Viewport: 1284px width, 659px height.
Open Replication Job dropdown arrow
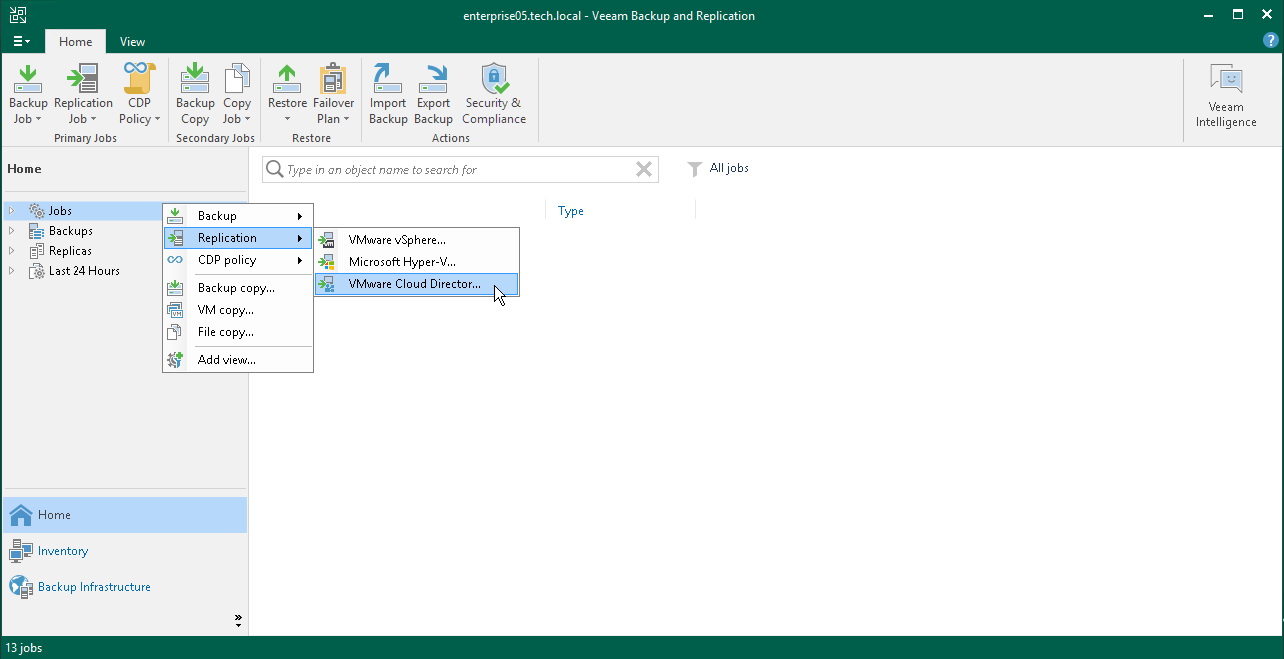(94, 119)
